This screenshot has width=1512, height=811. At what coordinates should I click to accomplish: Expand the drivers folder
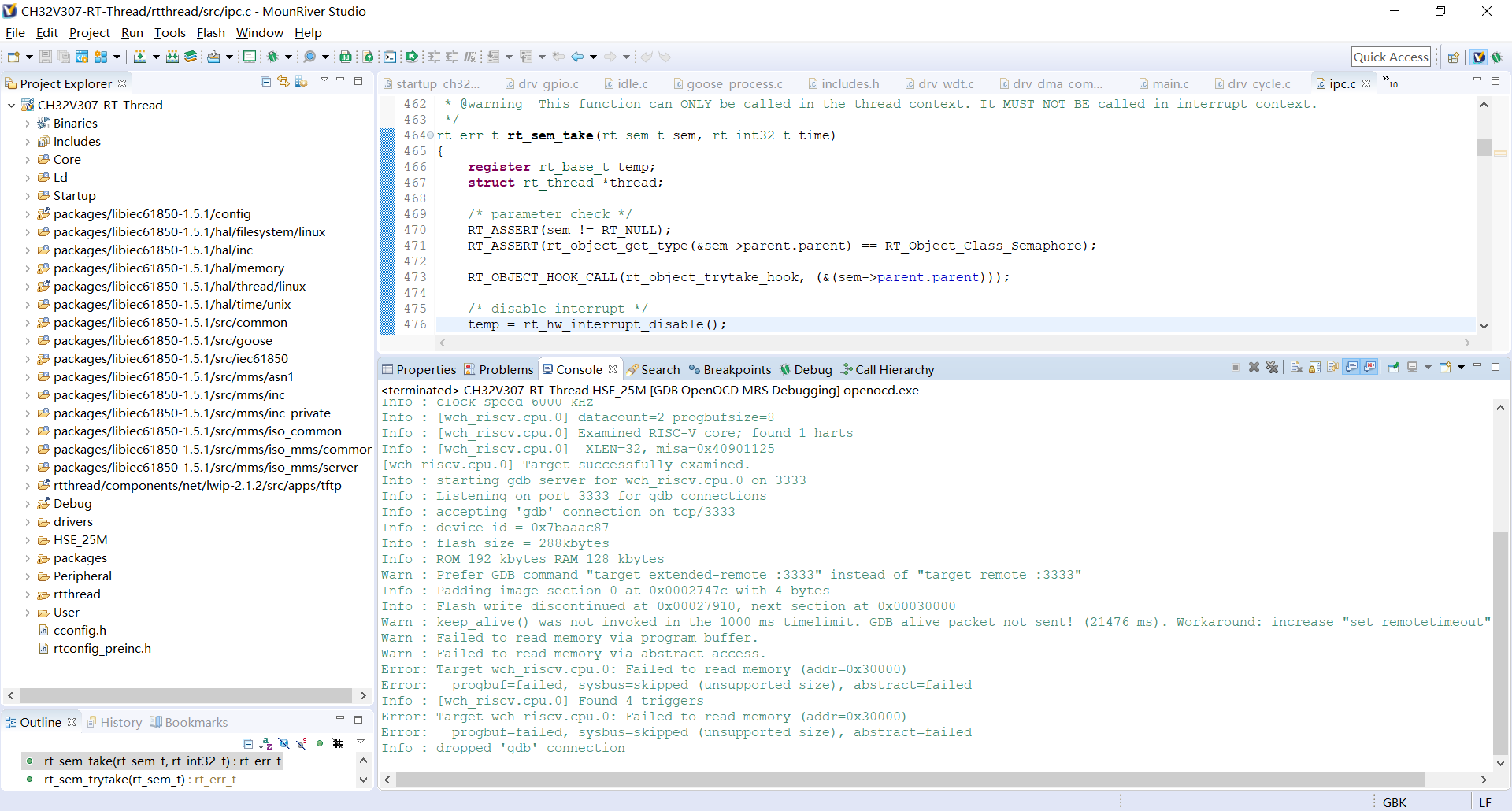point(28,522)
